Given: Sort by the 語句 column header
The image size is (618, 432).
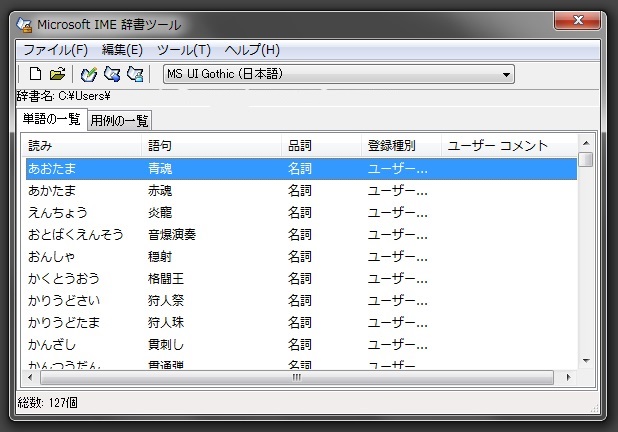Looking at the screenshot, I should (211, 145).
